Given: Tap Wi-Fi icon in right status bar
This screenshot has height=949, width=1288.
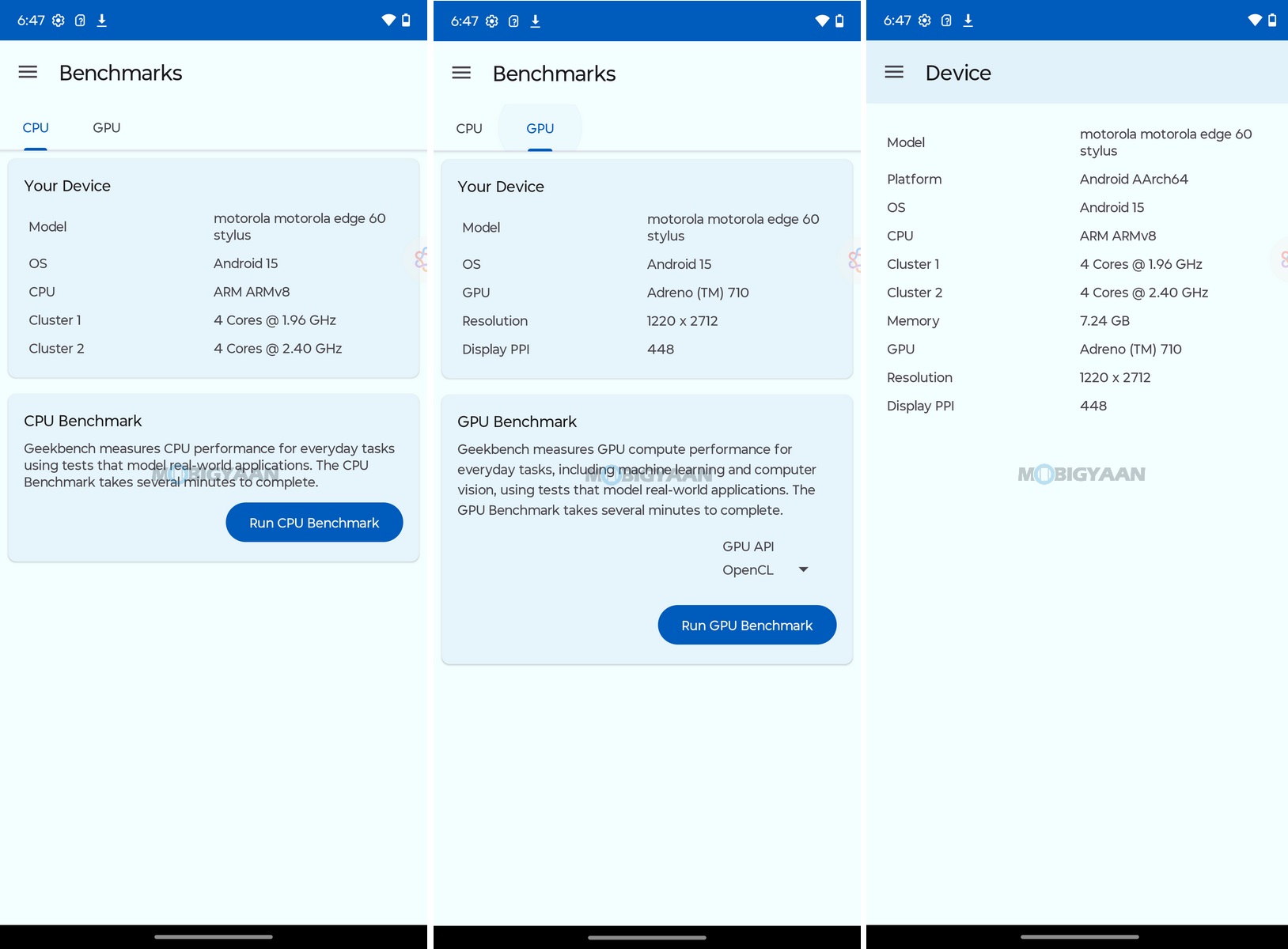Looking at the screenshot, I should pos(1255,21).
